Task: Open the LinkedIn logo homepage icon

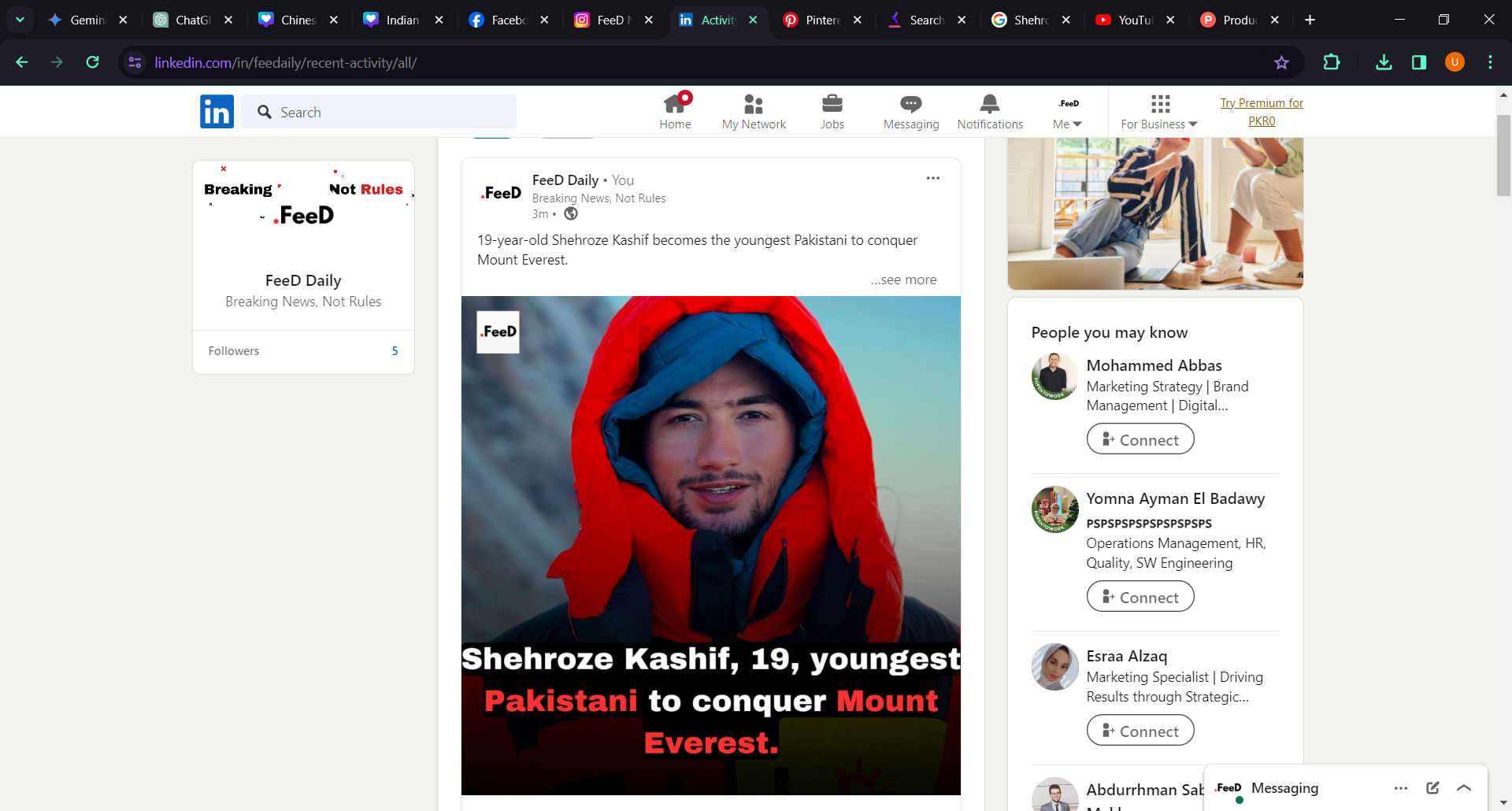Action: (217, 111)
